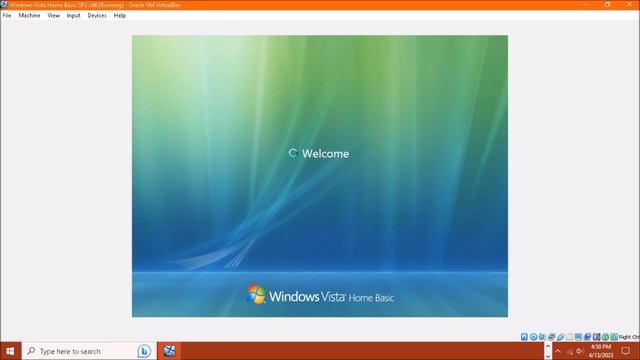Click the network icon in system tray
Screen dimensions: 640x360
coord(569,351)
